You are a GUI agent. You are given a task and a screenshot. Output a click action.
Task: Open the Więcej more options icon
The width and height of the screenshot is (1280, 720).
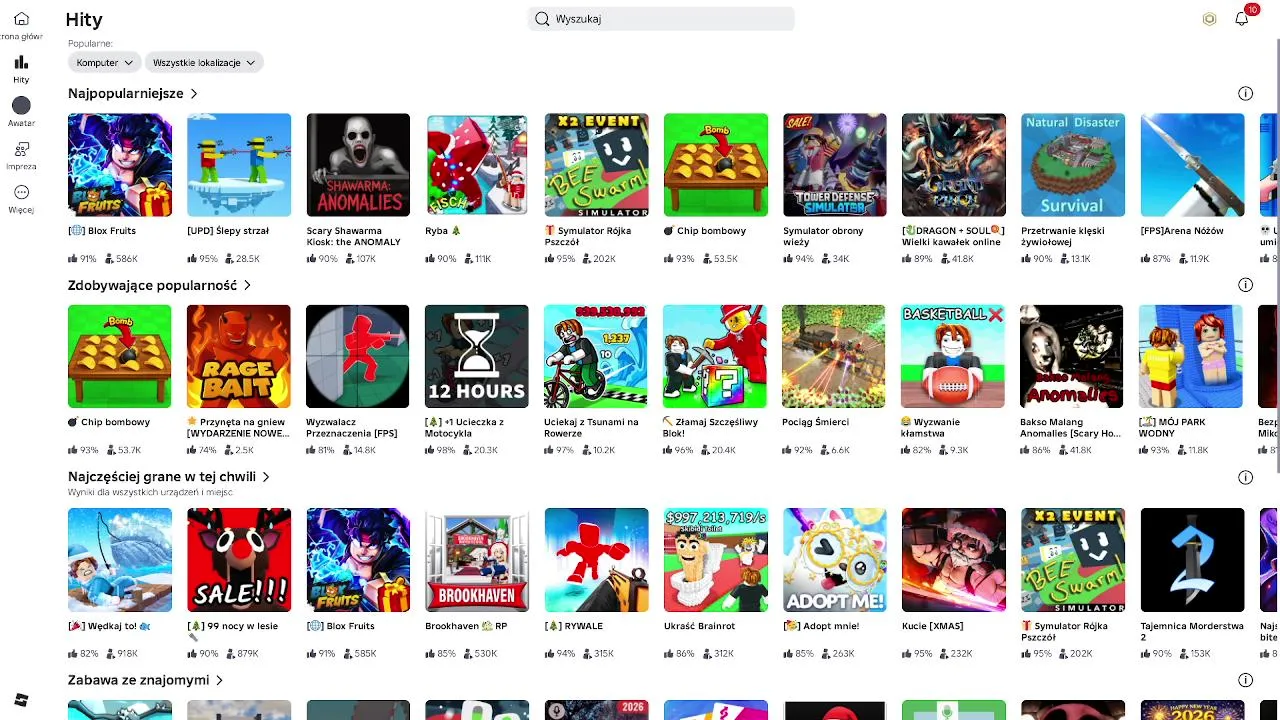point(21,192)
